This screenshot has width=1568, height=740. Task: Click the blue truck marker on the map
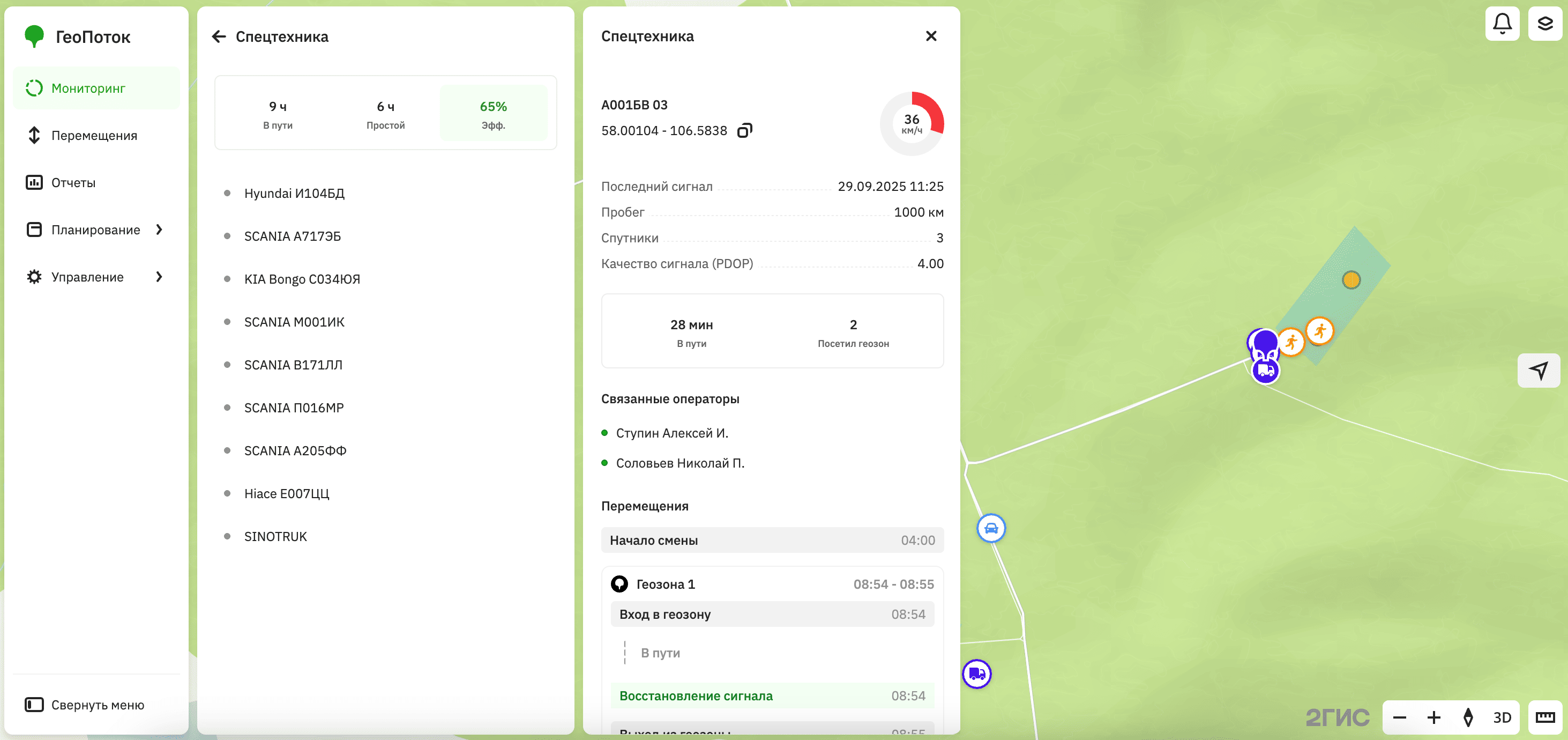[x=978, y=674]
